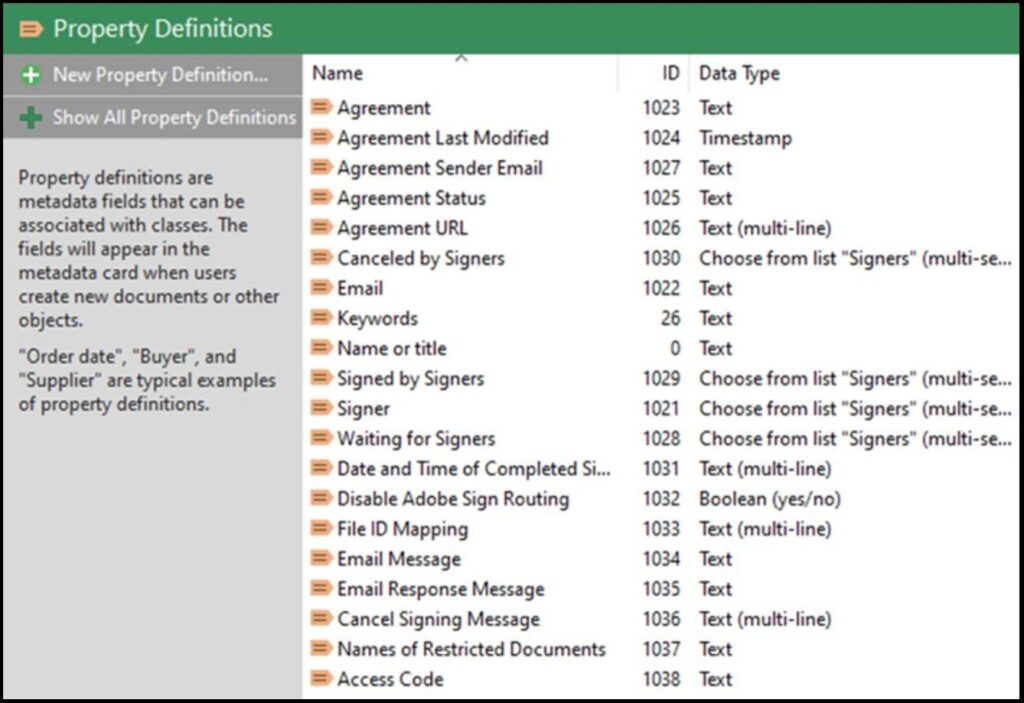1024x703 pixels.
Task: Click the tag icon beside Keywords
Action: (x=321, y=318)
